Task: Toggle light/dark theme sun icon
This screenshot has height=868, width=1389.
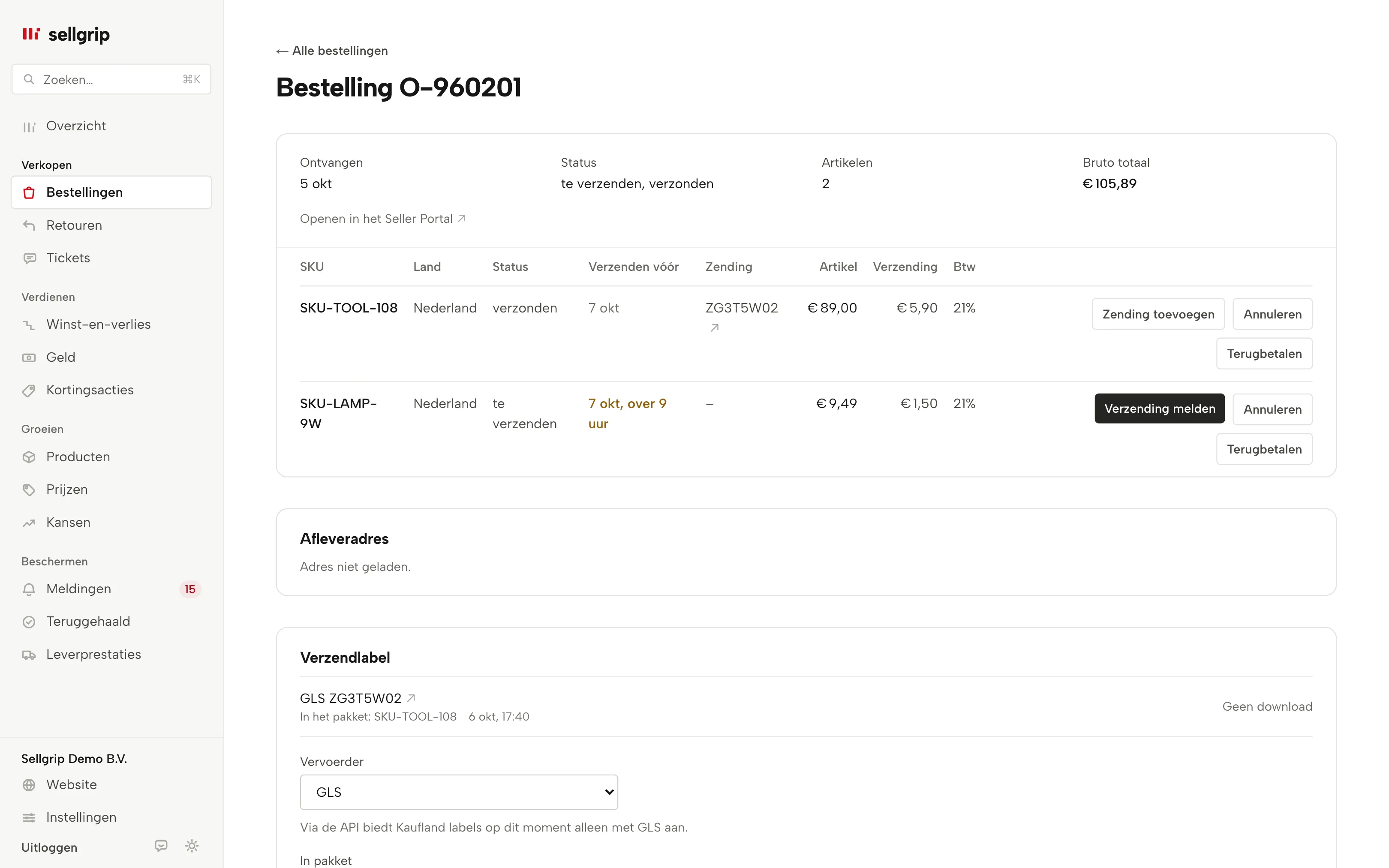Action: tap(192, 846)
